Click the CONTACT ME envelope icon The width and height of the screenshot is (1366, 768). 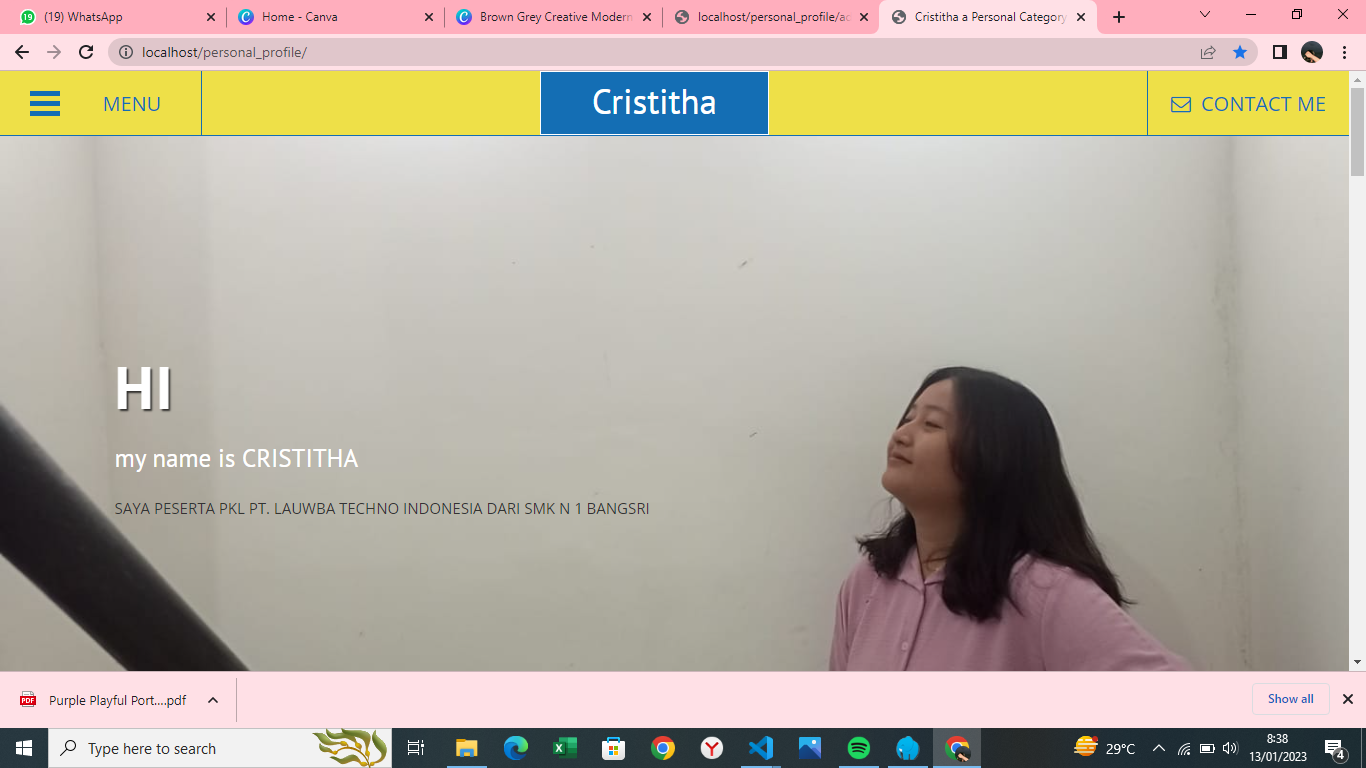[x=1180, y=105]
